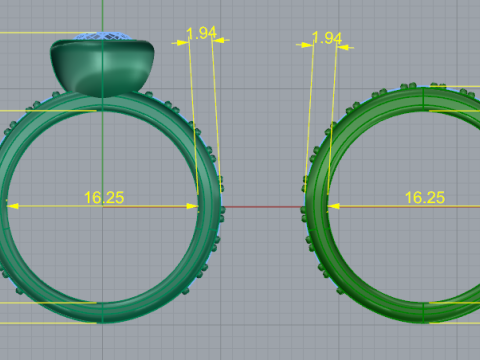Pick the 1.94 dimension above the left ring
This screenshot has width=480, height=360.
tap(201, 33)
